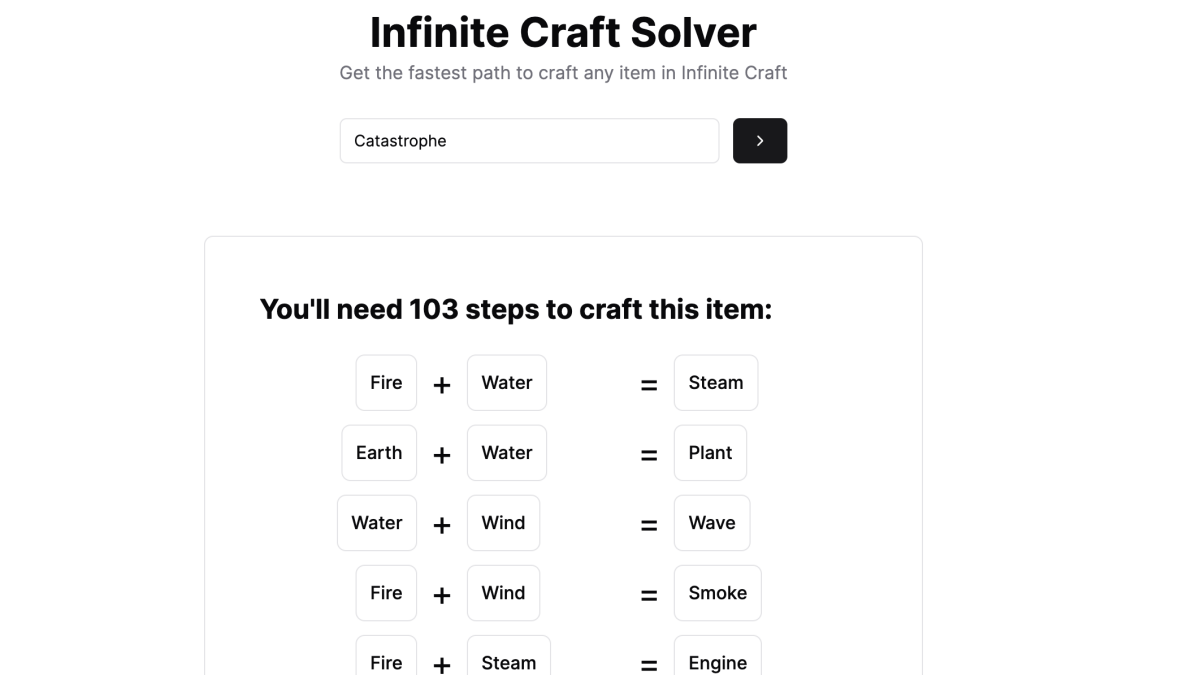The image size is (1200, 675).
Task: Click the Earth ingredient chip
Action: (x=379, y=453)
